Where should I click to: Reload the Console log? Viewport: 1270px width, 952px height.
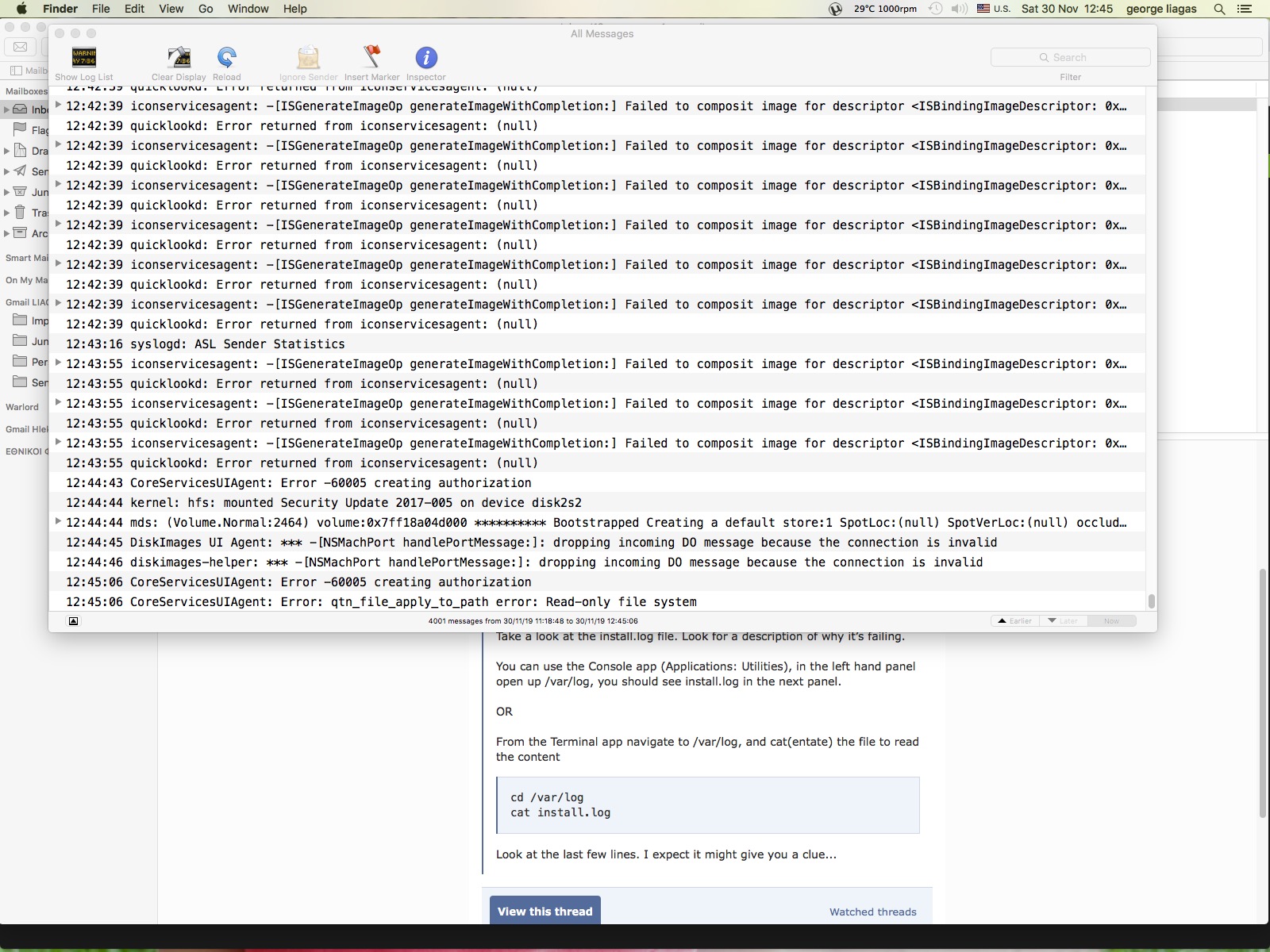227,57
